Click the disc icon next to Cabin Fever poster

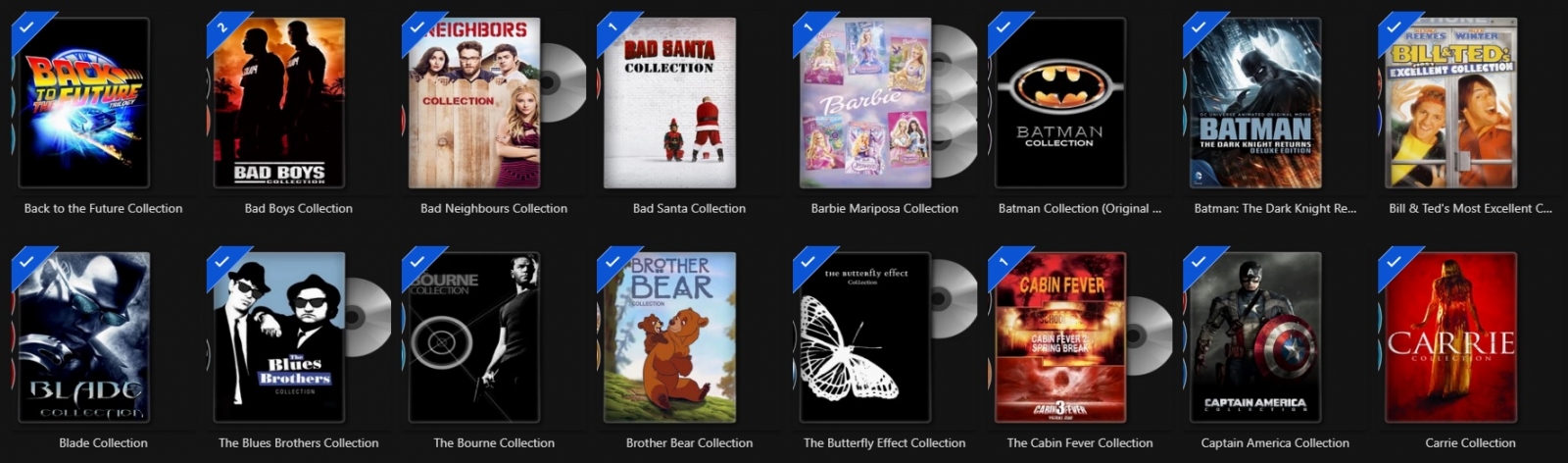click(x=1150, y=336)
